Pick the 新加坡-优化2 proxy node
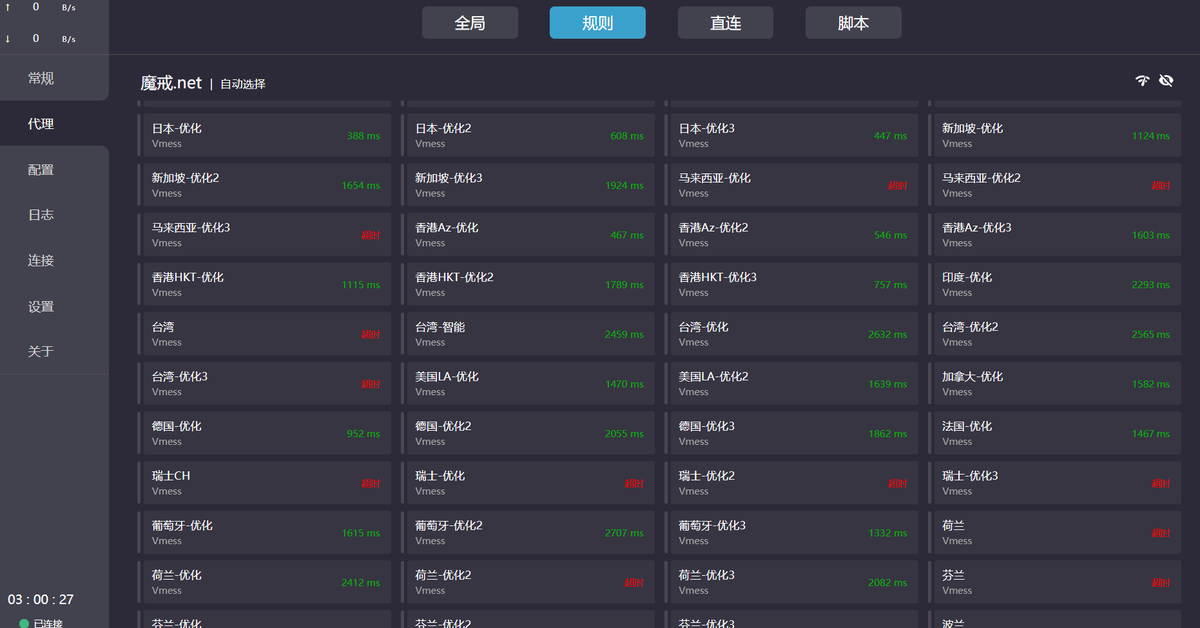 264,185
